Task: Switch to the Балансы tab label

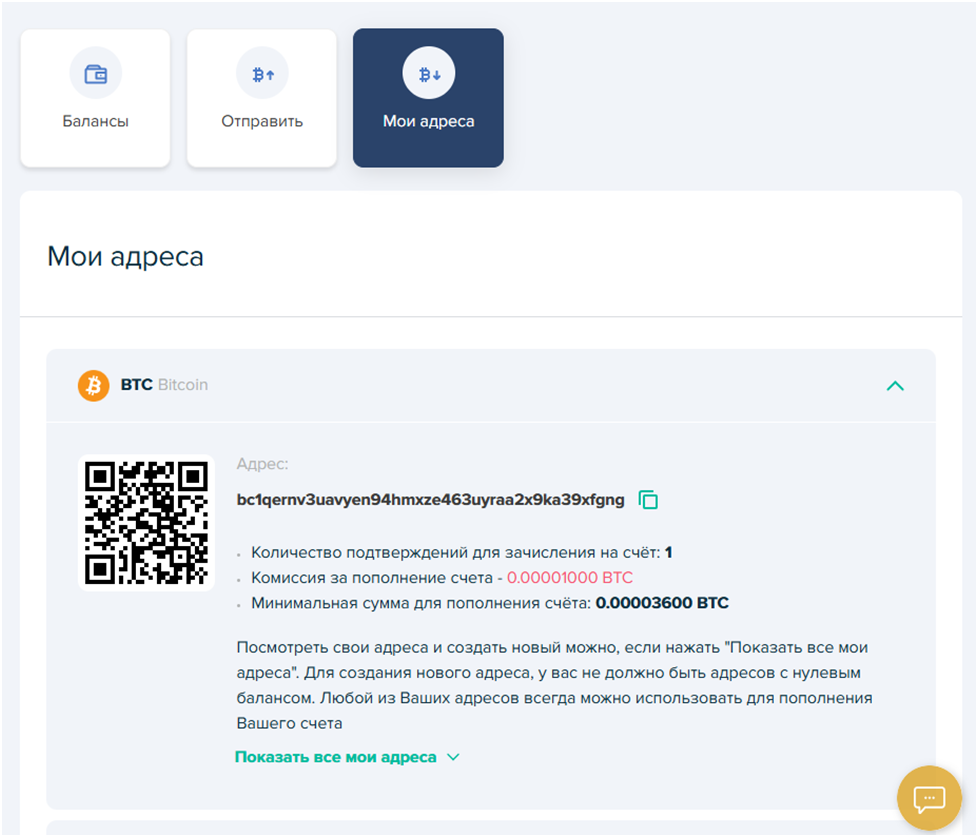Action: click(x=96, y=122)
